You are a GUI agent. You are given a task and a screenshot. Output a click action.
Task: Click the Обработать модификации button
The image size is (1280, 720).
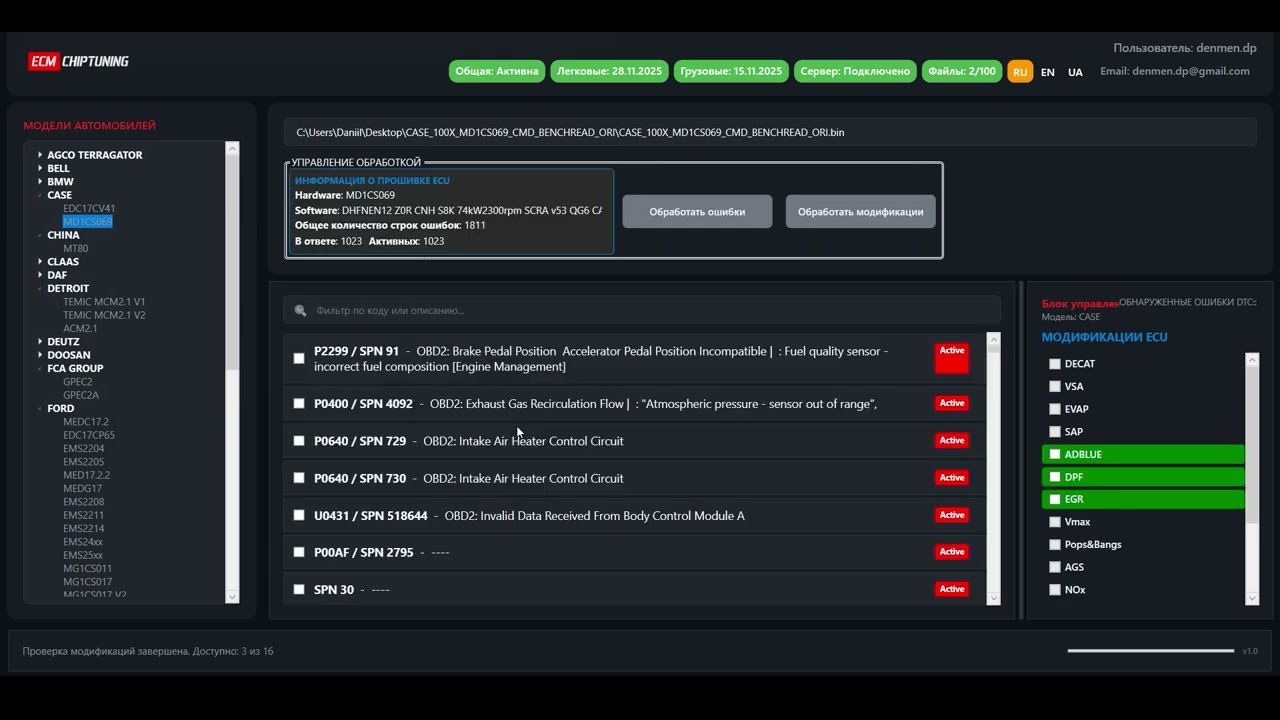pyautogui.click(x=861, y=211)
